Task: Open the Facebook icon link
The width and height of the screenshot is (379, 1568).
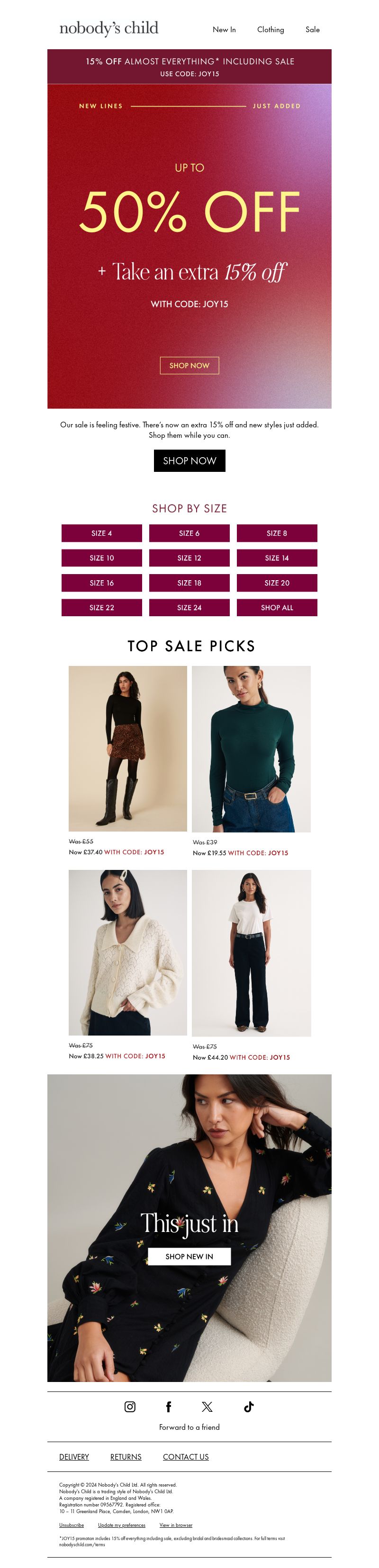Action: (169, 1406)
